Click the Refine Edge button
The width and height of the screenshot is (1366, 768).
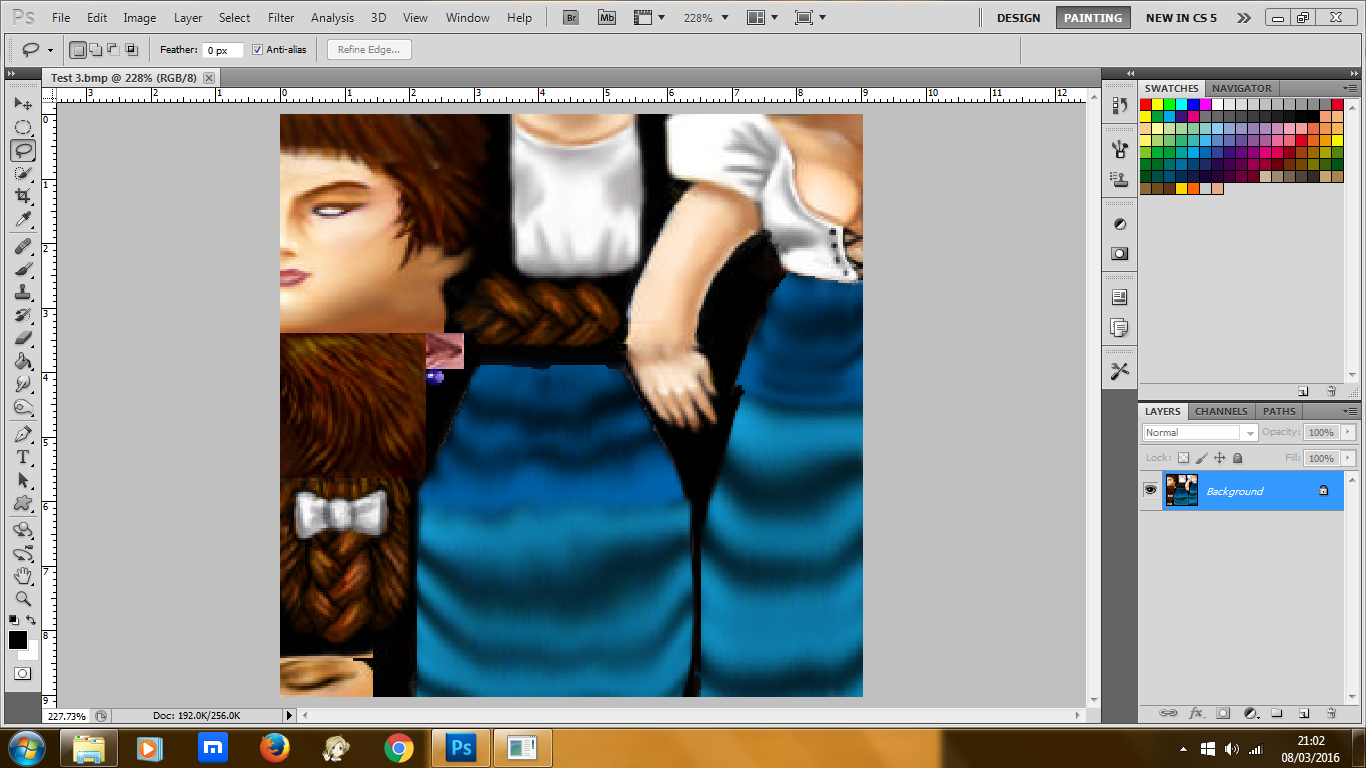coord(369,50)
